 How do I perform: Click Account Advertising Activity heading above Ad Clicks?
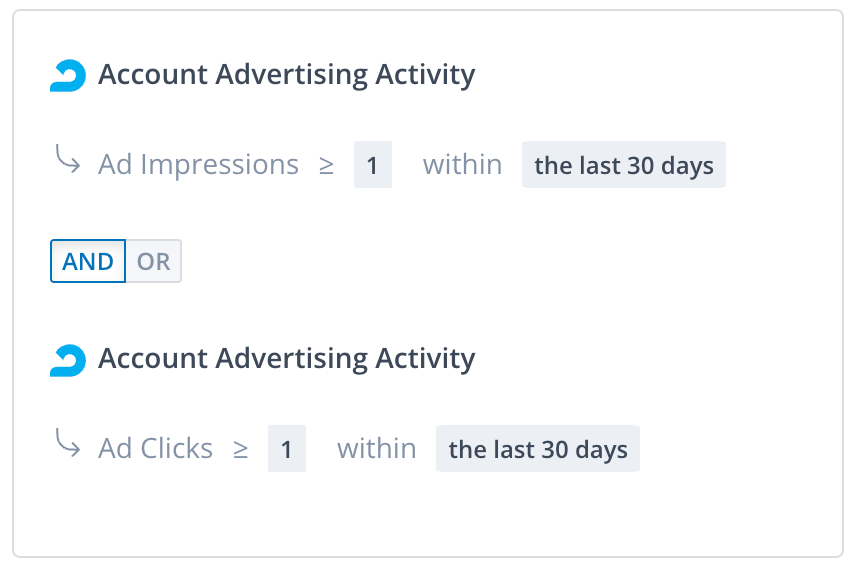tap(286, 359)
